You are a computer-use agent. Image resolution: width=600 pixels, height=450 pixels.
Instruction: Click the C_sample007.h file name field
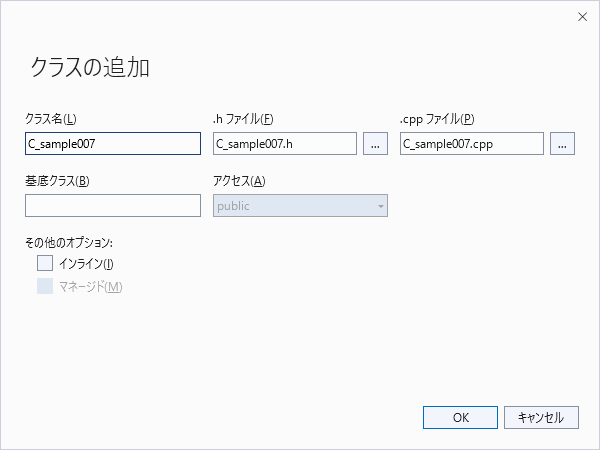285,144
